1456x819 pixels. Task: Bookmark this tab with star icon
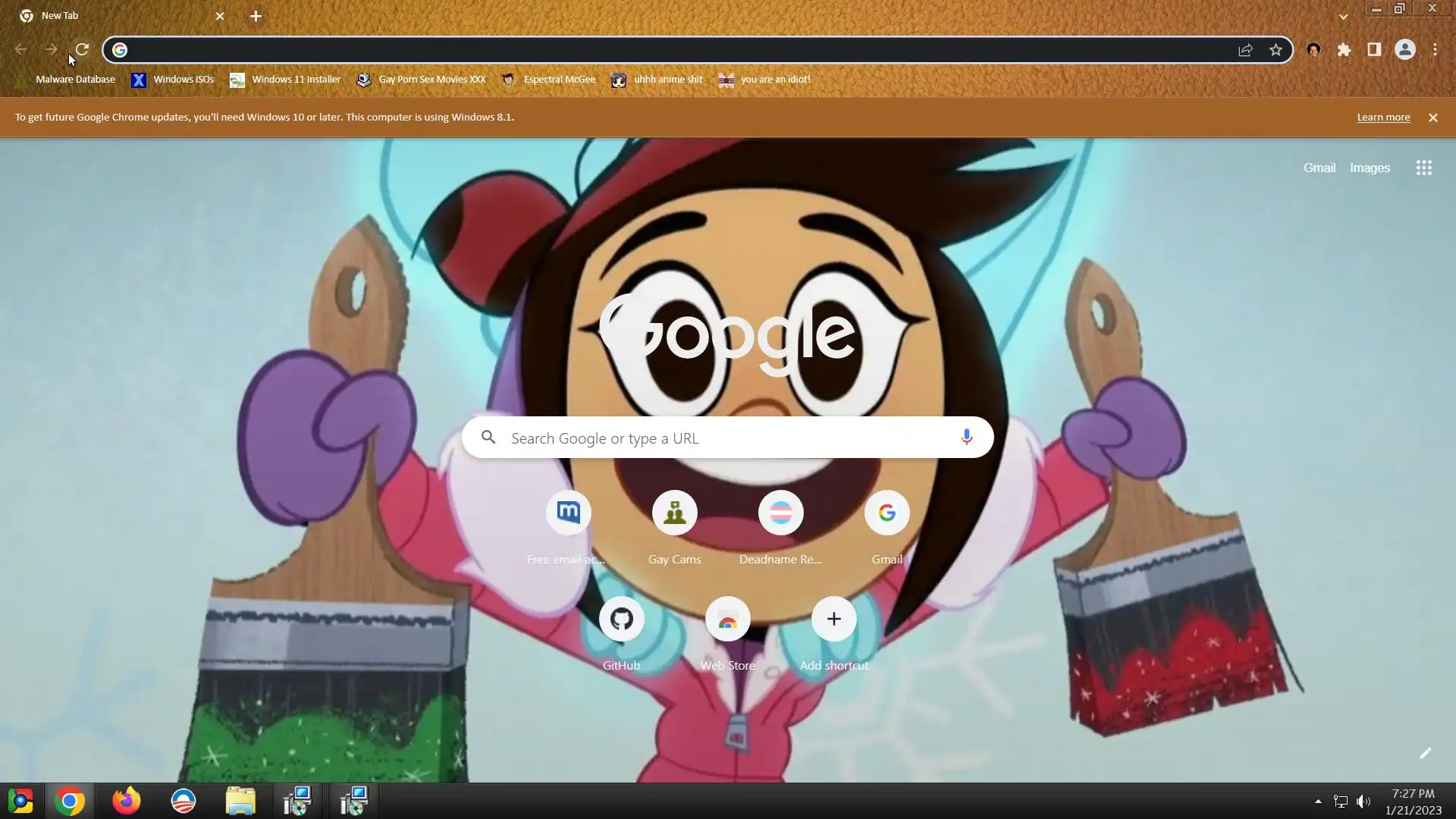tap(1276, 50)
